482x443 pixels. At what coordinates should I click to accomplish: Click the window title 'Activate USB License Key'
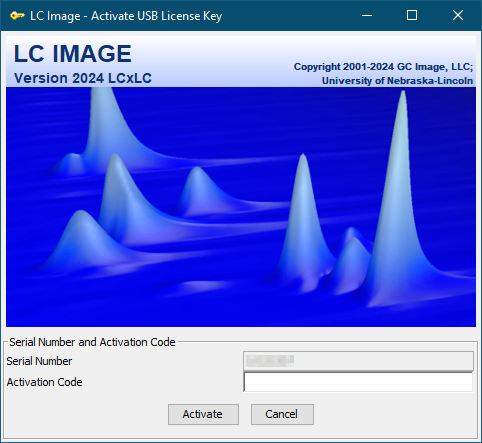[x=157, y=16]
